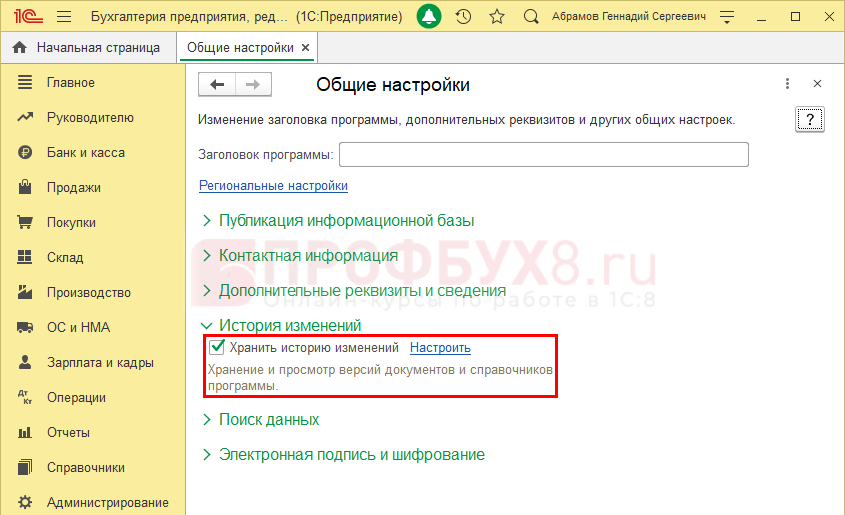845x515 pixels.
Task: Click the home icon on Начальная страница tab
Action: 19,47
